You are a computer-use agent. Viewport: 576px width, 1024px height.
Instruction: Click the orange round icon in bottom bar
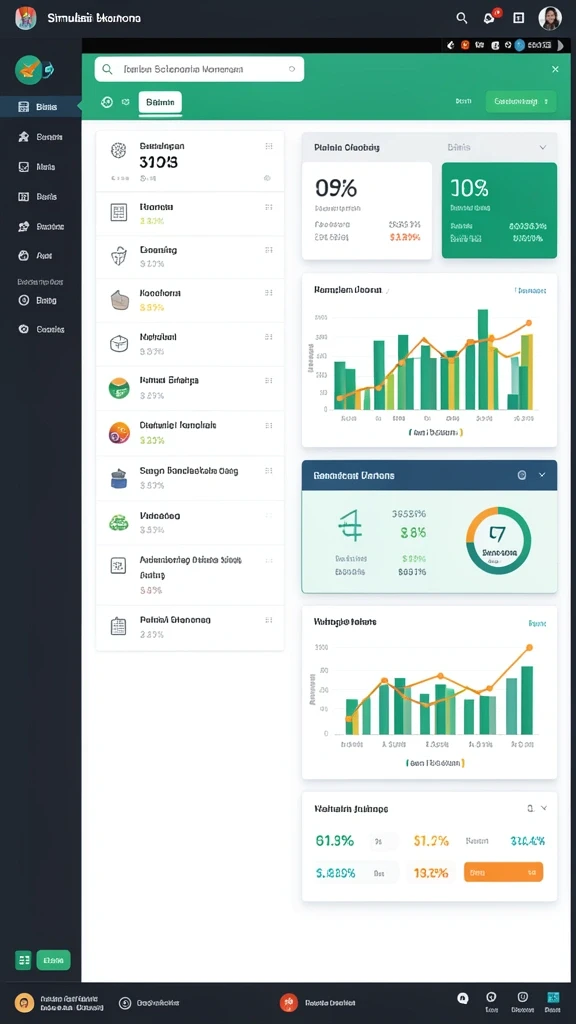click(x=24, y=1002)
